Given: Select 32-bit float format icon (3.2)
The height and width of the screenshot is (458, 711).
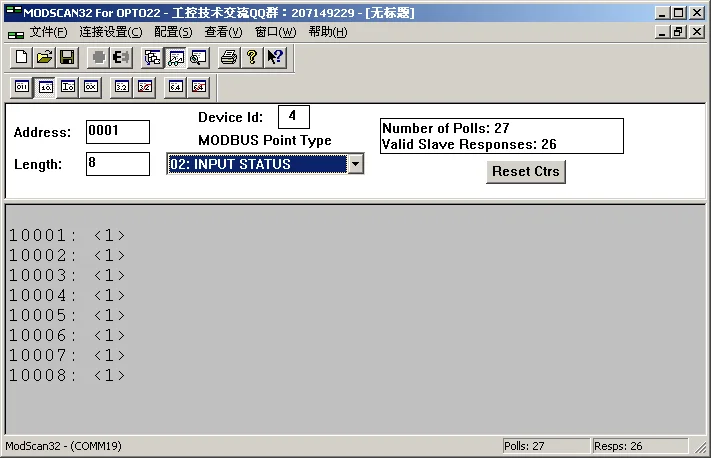Looking at the screenshot, I should pyautogui.click(x=122, y=87).
